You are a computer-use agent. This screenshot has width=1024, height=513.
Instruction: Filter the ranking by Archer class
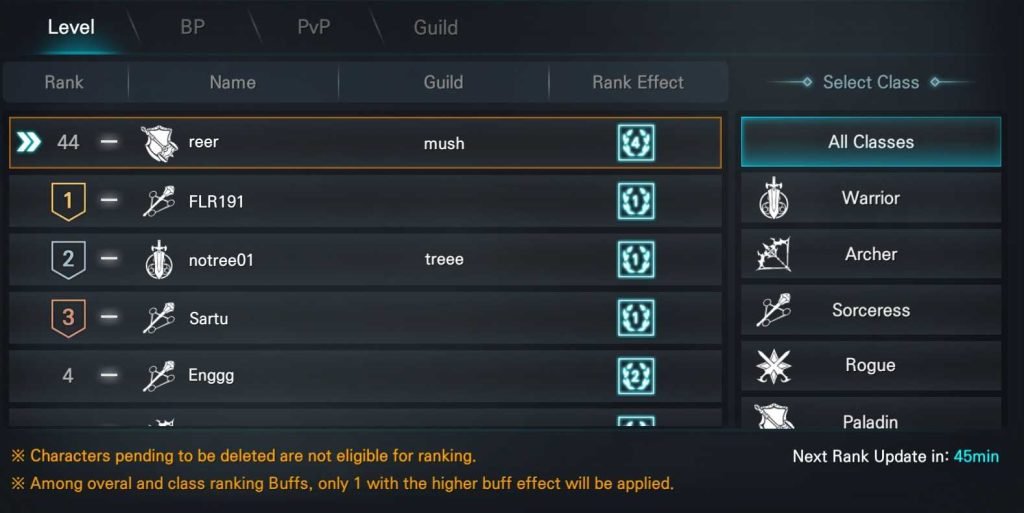871,254
